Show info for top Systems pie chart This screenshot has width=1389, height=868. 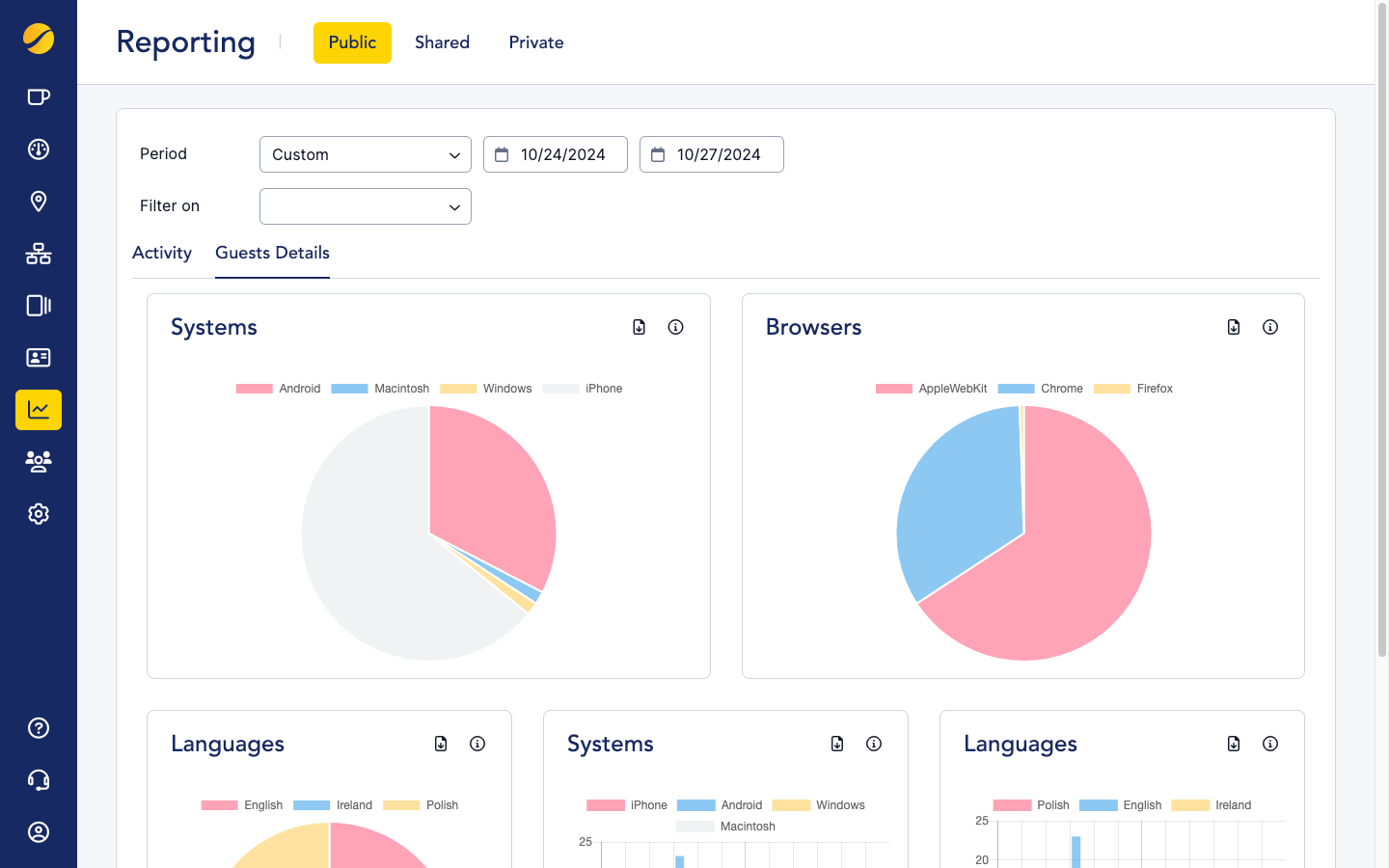click(675, 327)
